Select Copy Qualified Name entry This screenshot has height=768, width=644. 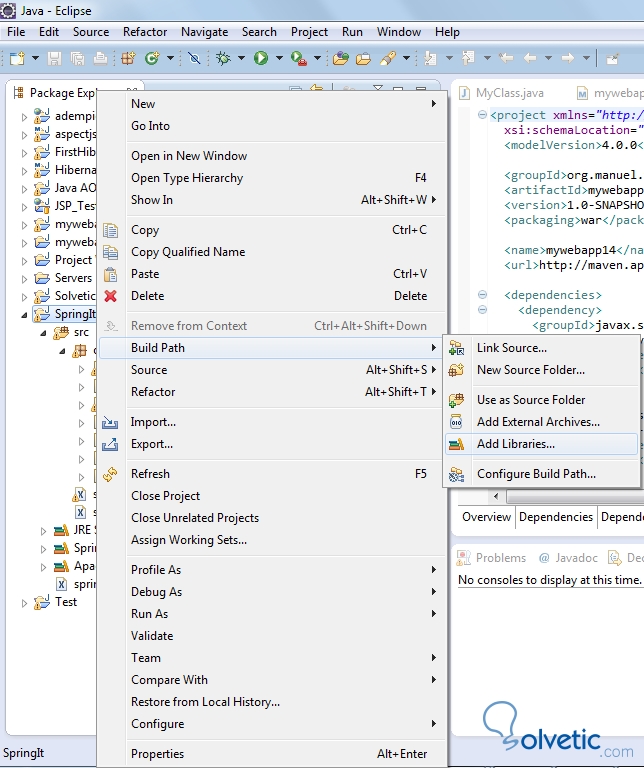tap(272, 252)
